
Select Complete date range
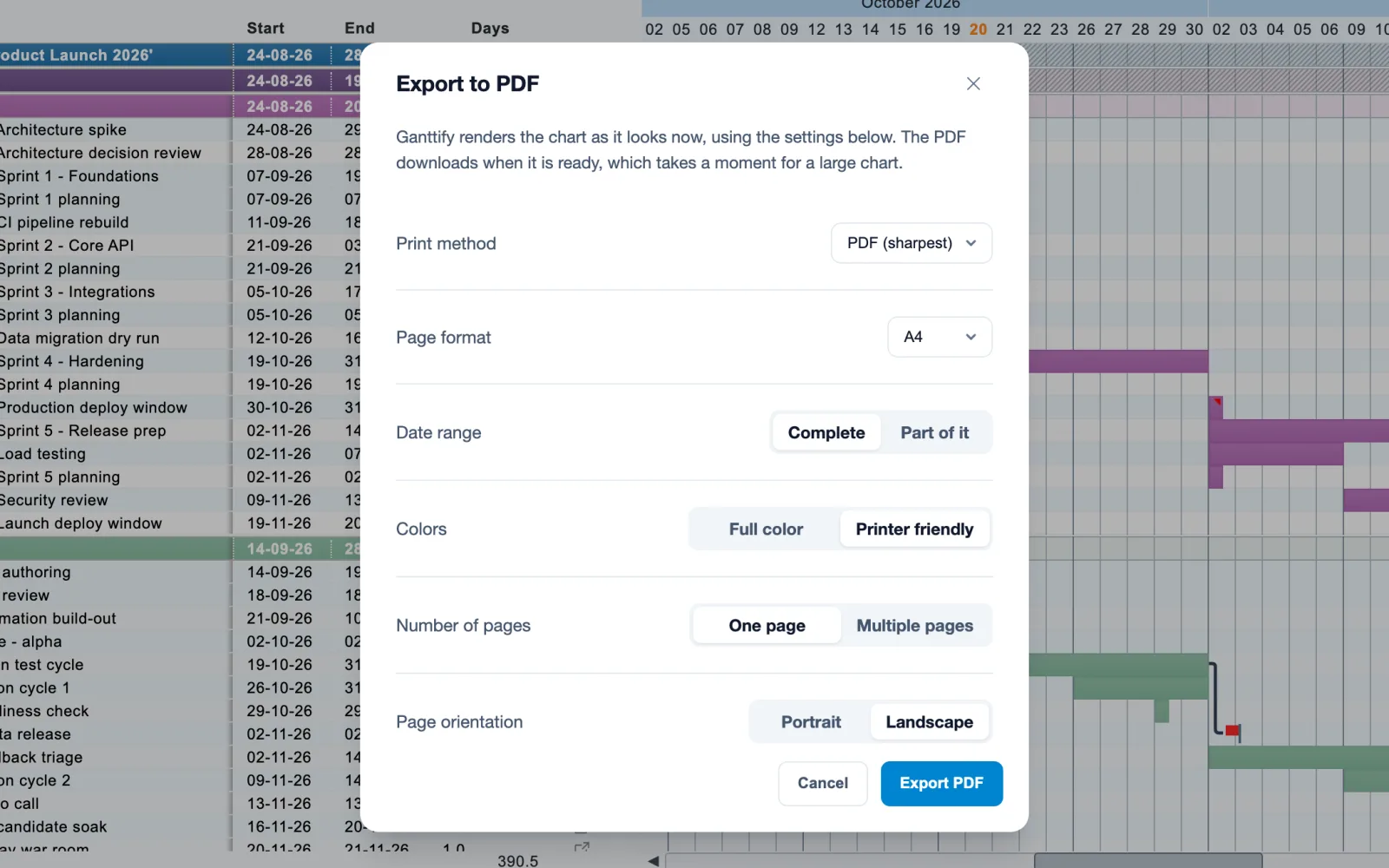(x=826, y=432)
